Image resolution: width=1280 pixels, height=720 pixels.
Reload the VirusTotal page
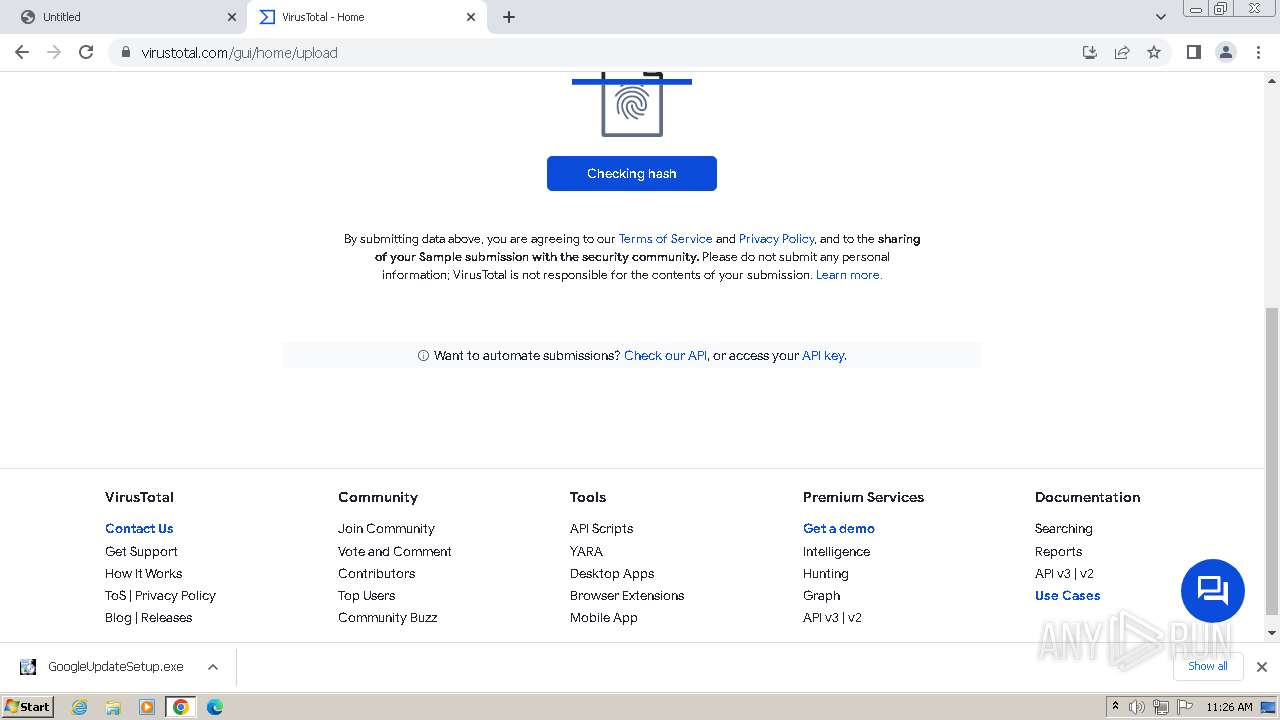[x=86, y=52]
